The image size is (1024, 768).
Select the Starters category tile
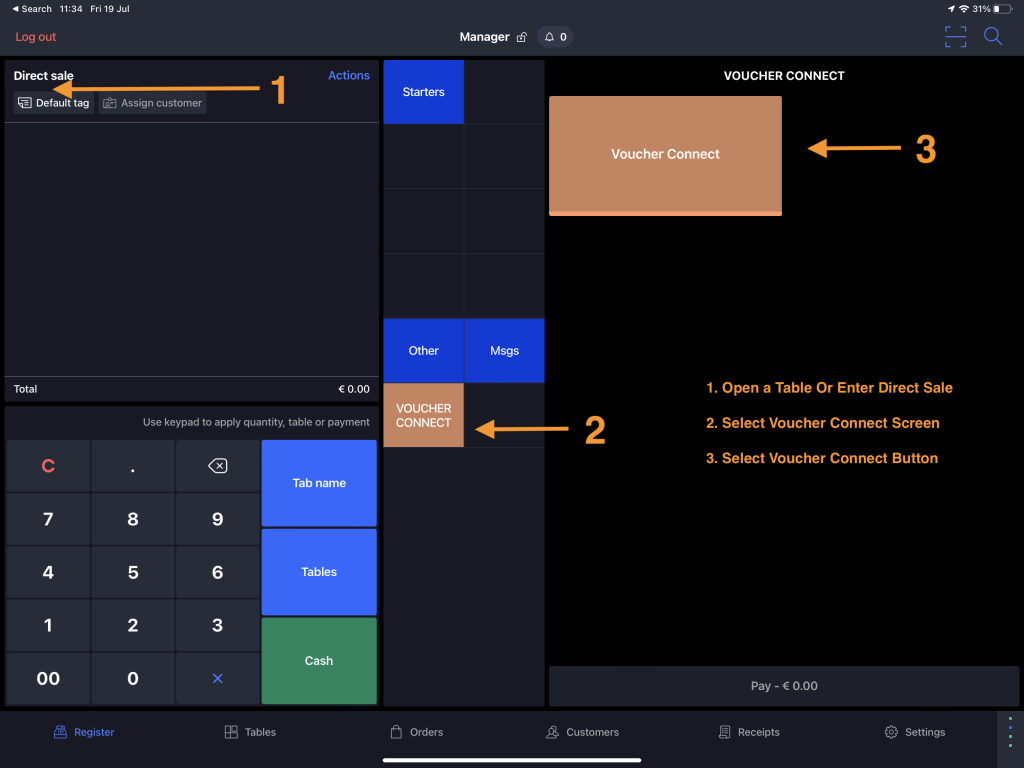[x=423, y=92]
